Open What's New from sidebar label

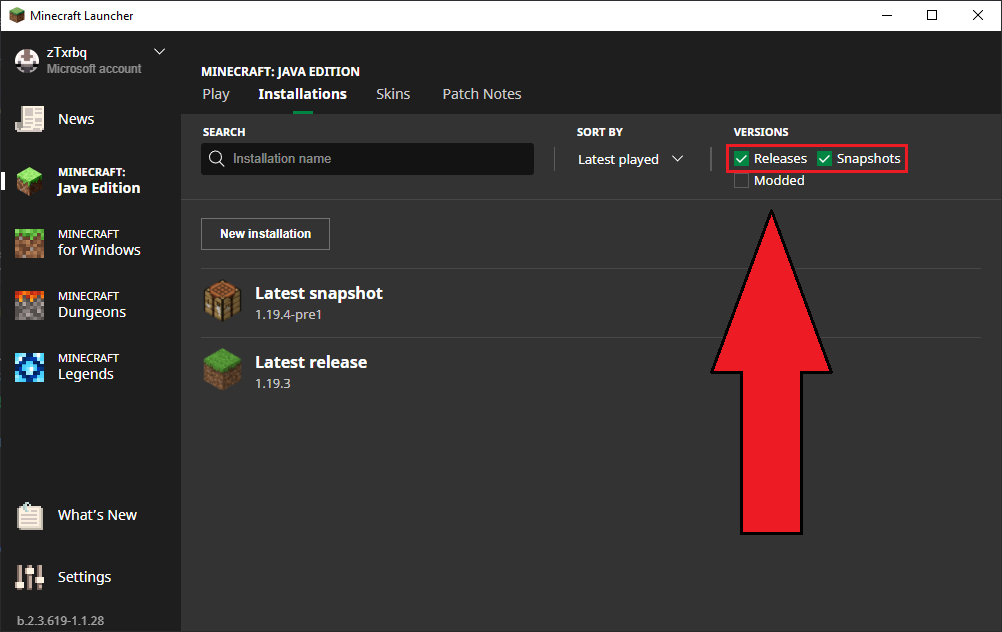click(x=97, y=515)
